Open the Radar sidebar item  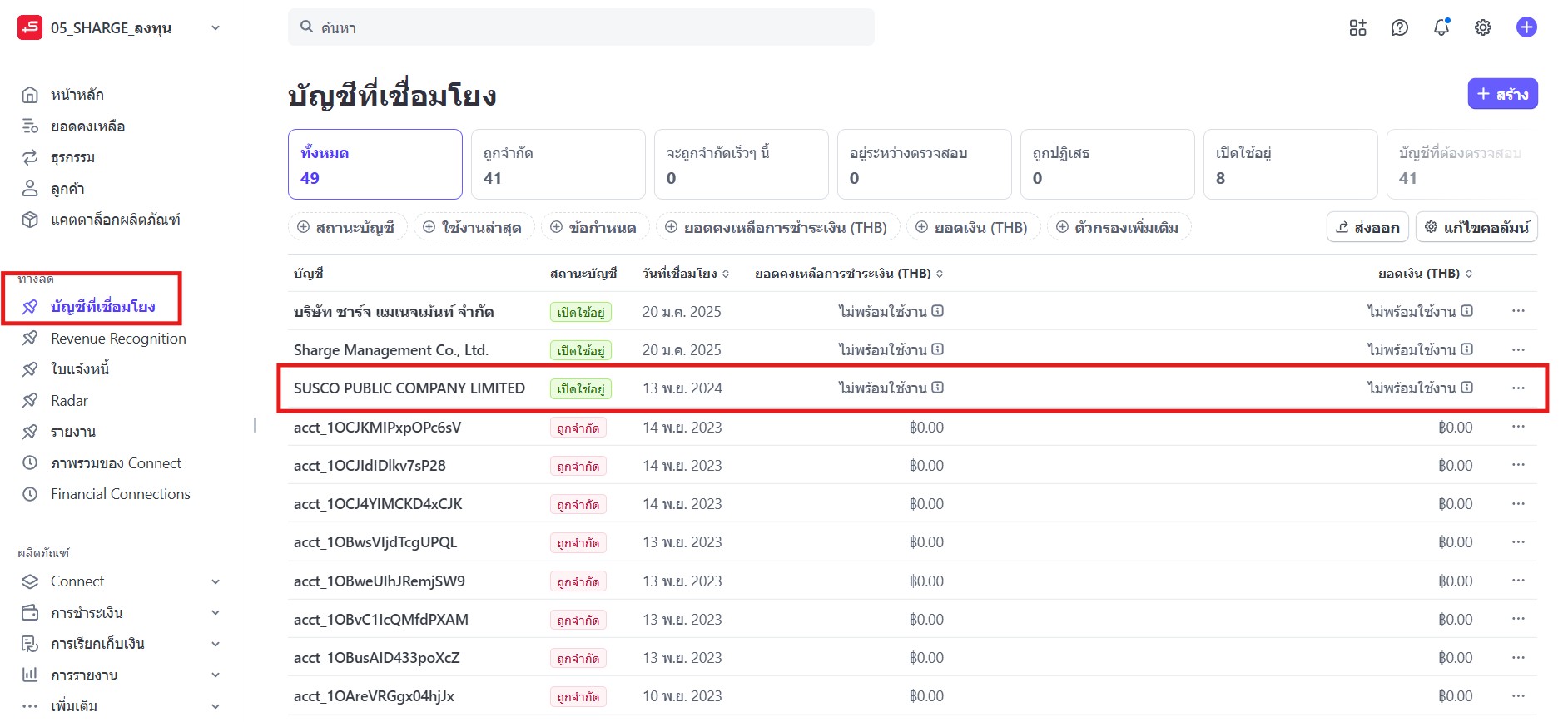pyautogui.click(x=69, y=401)
